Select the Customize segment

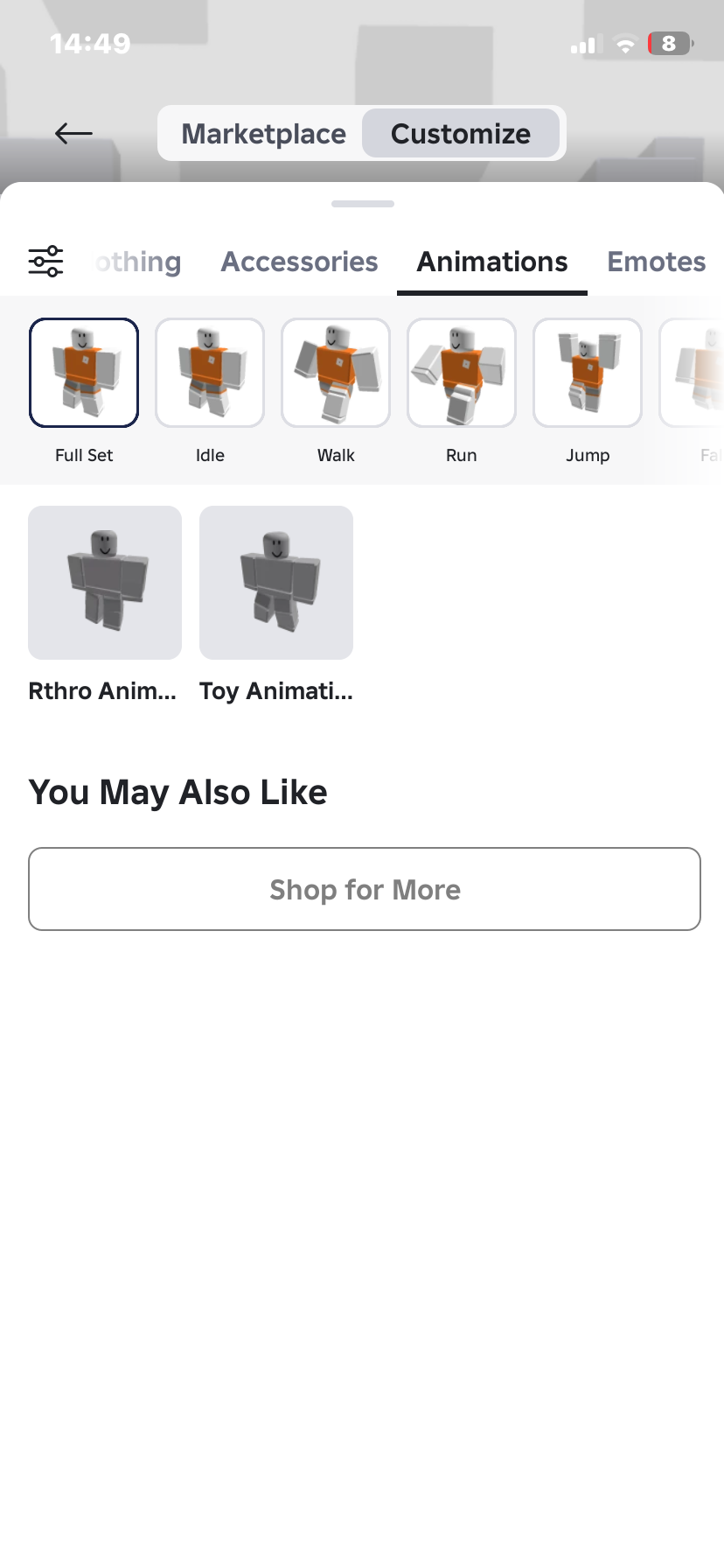tap(461, 134)
